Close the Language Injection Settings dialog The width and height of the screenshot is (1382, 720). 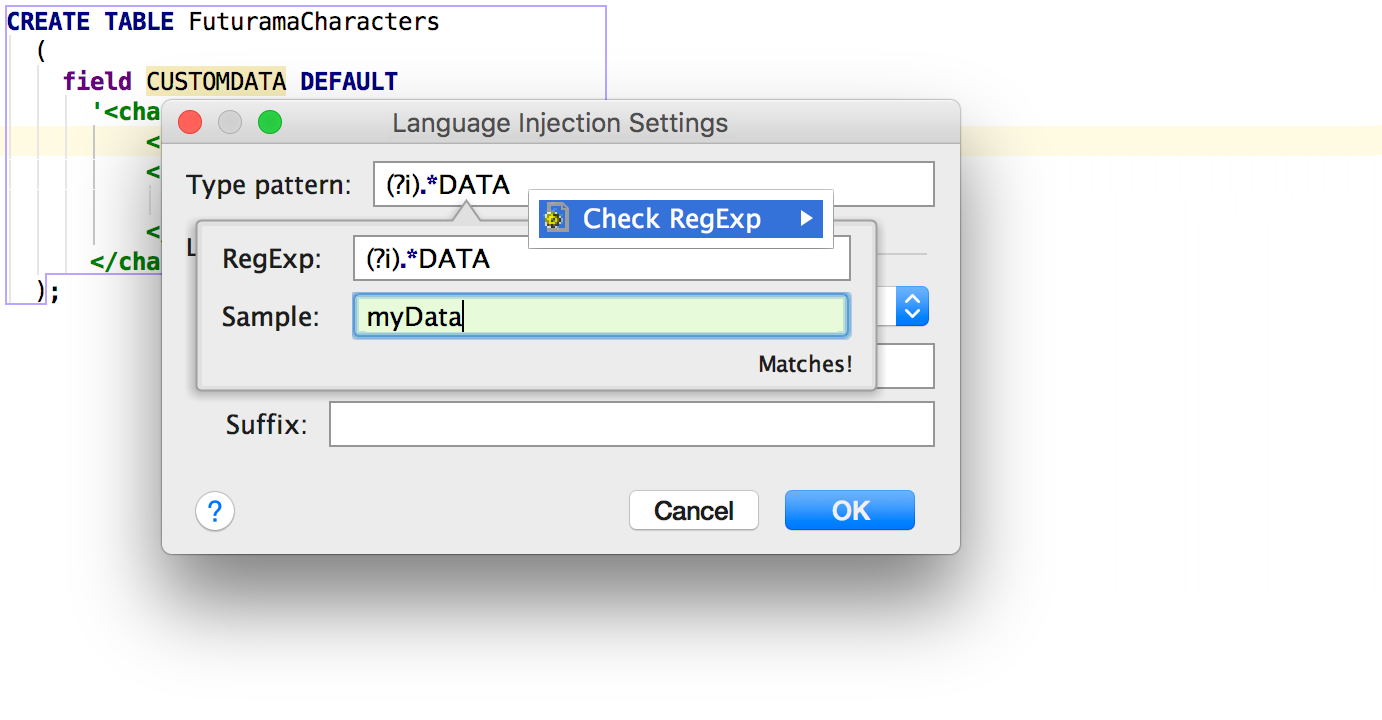(190, 123)
